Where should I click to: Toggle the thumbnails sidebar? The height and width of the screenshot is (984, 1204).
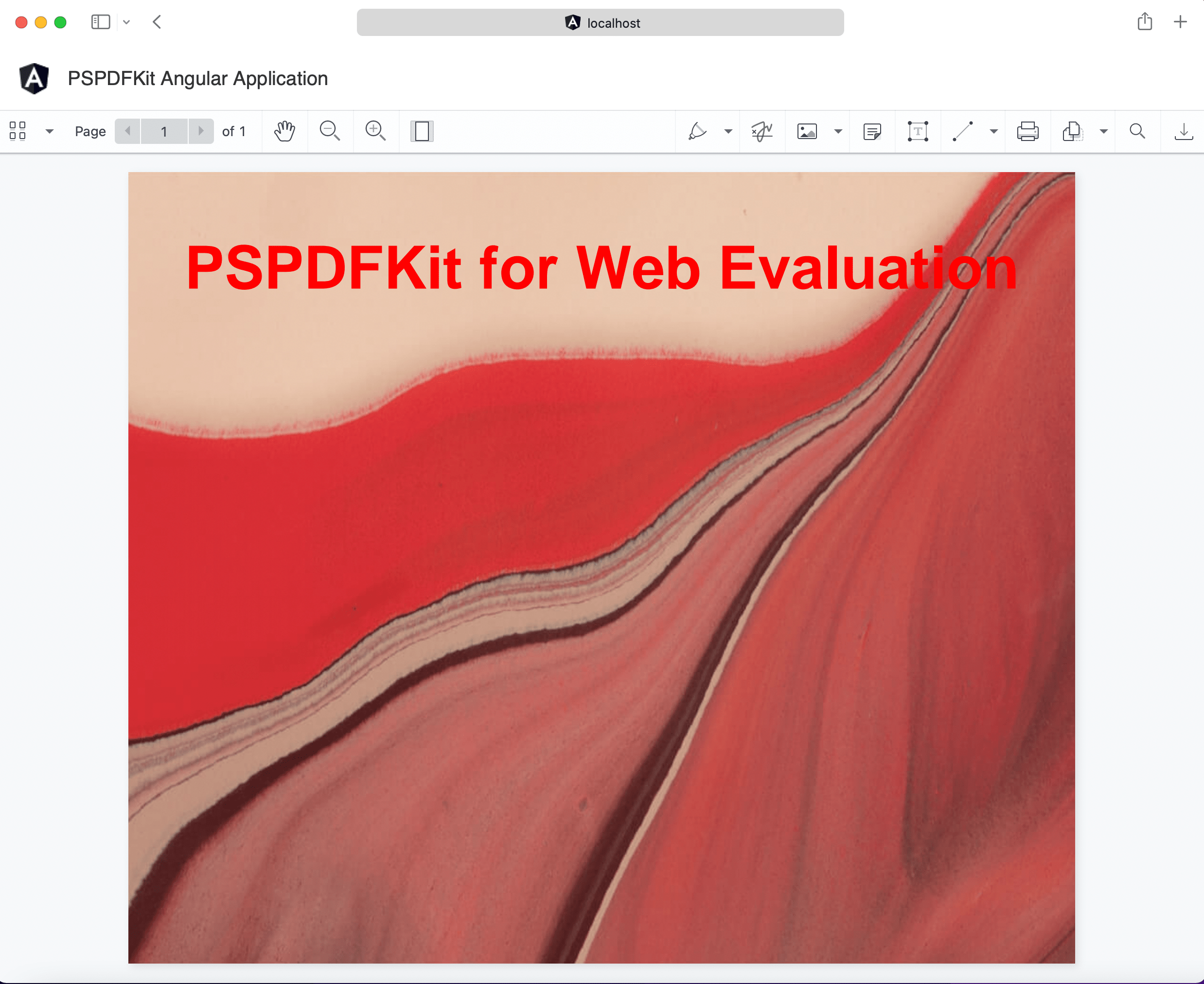tap(18, 131)
